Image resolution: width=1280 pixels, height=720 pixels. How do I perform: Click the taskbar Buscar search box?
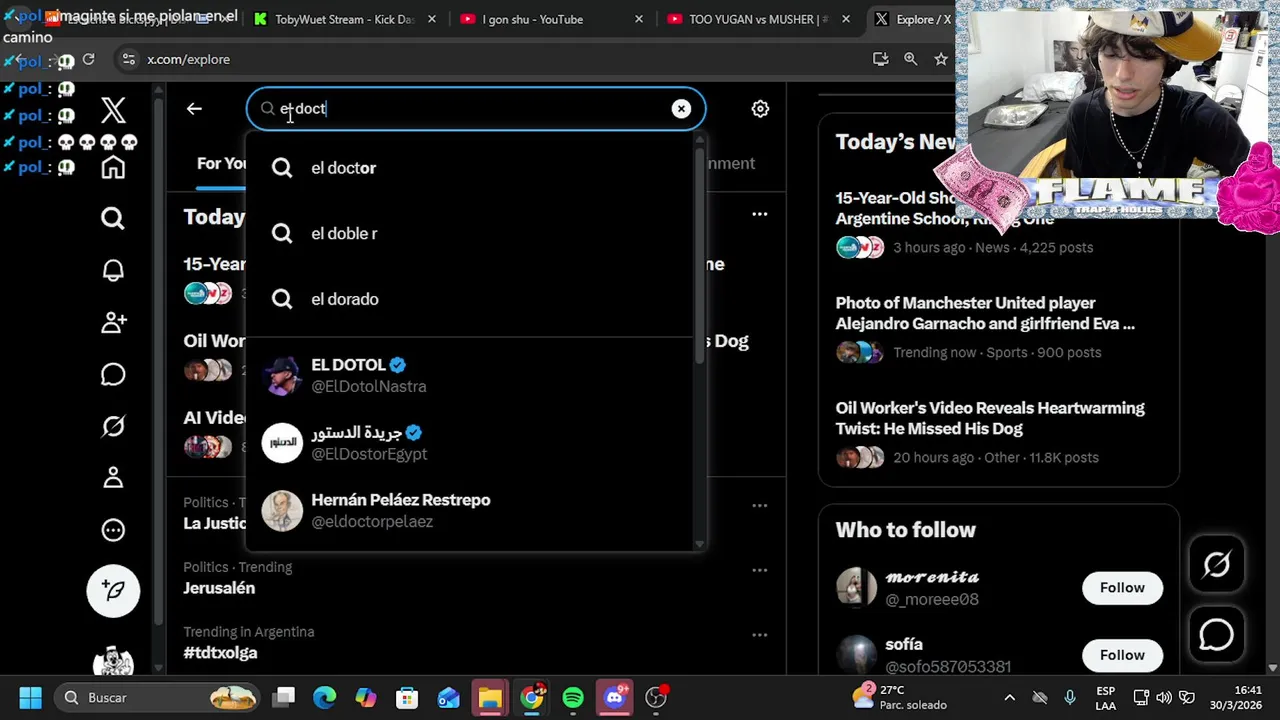coord(157,697)
